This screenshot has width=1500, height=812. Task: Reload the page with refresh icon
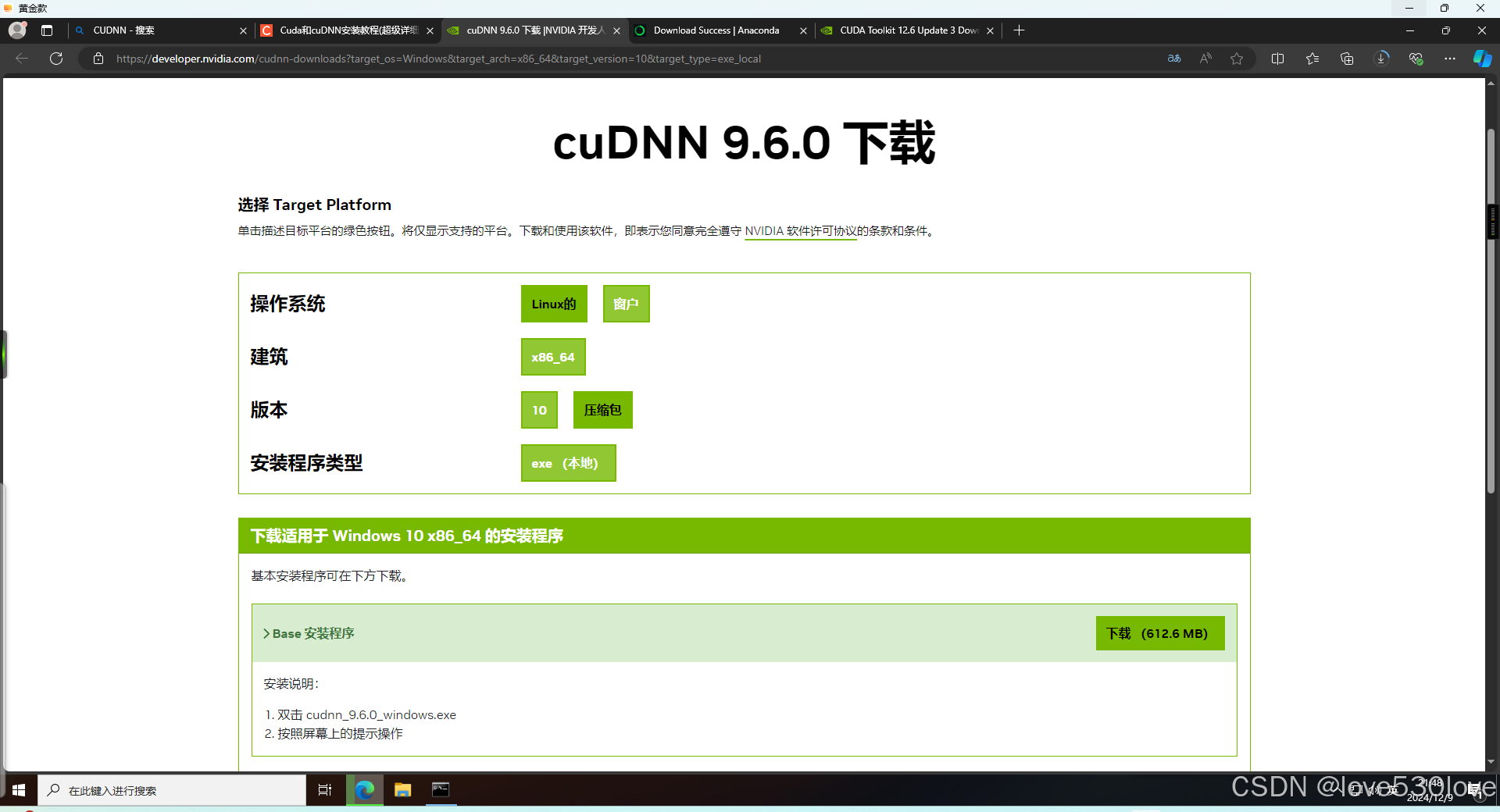(56, 59)
